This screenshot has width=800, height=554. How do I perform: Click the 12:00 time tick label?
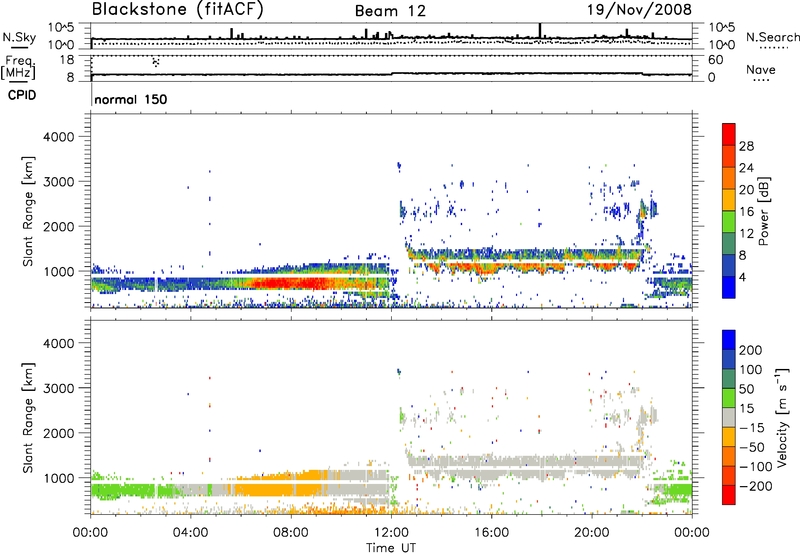pos(391,533)
